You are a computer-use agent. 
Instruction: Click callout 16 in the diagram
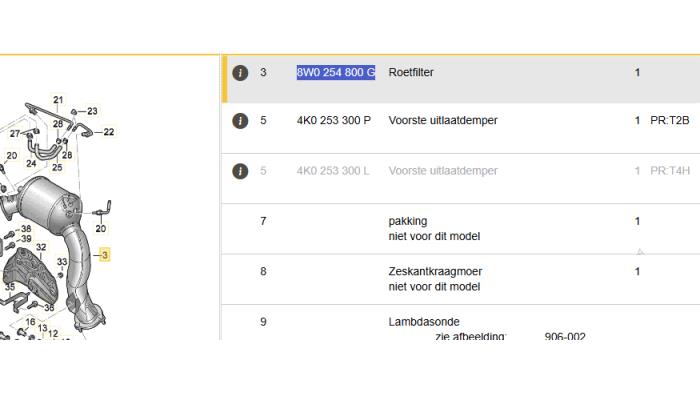30,322
